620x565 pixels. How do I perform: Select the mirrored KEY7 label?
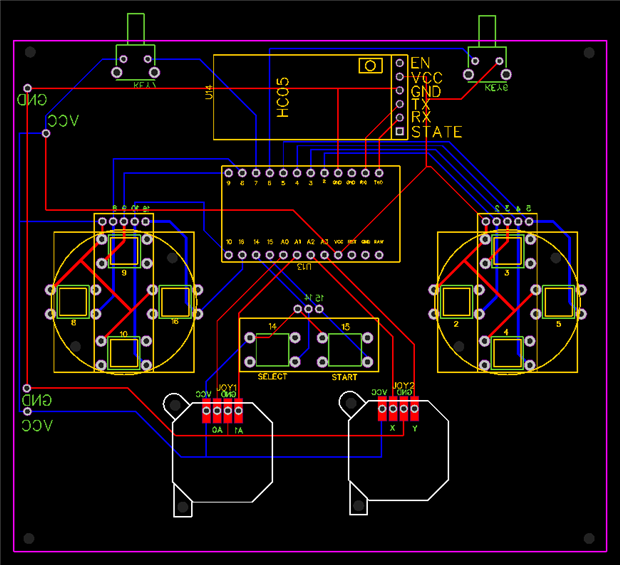(144, 85)
